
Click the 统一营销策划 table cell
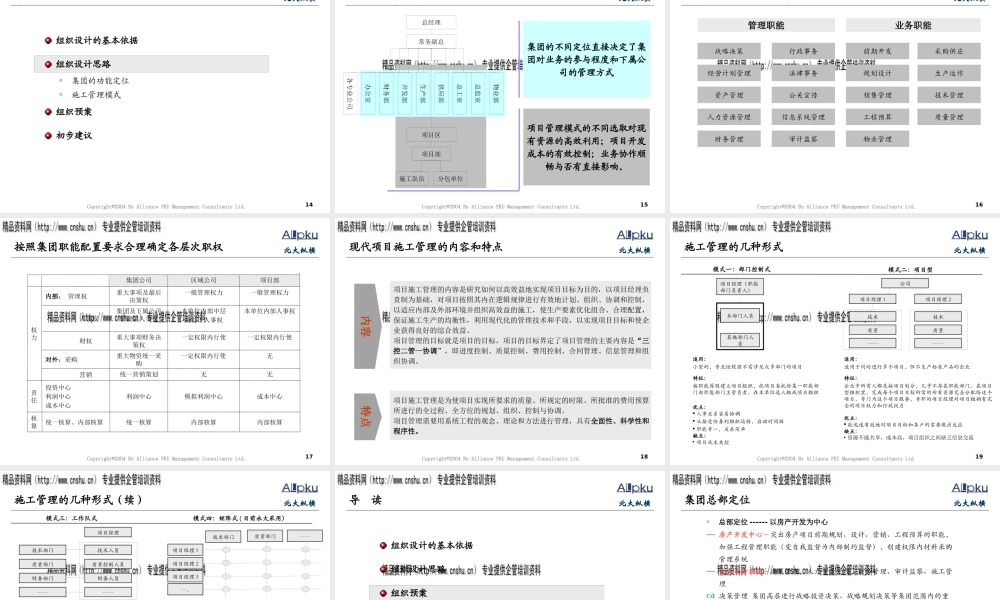click(138, 374)
